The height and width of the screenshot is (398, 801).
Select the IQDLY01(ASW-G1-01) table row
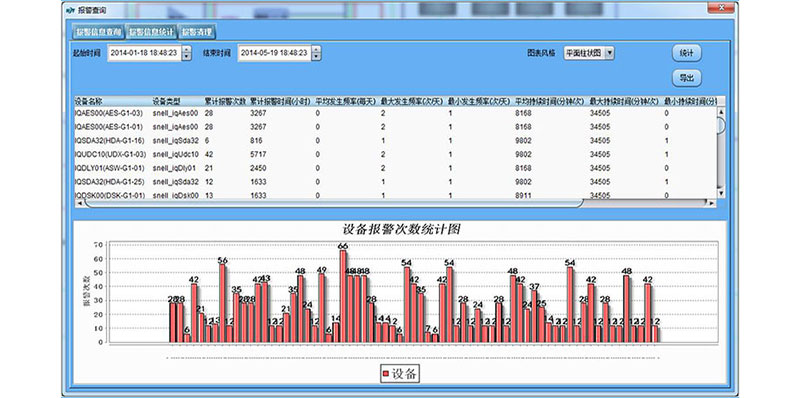coord(396,168)
